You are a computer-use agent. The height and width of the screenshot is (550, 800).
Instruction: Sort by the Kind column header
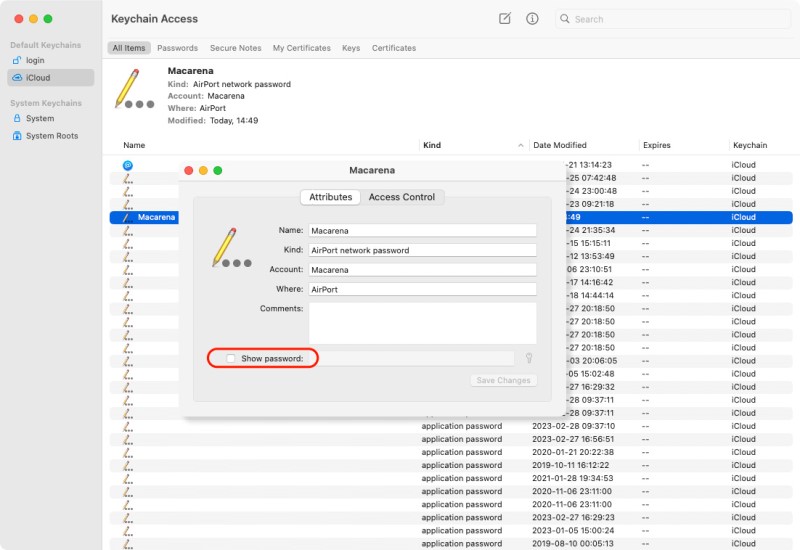[432, 145]
